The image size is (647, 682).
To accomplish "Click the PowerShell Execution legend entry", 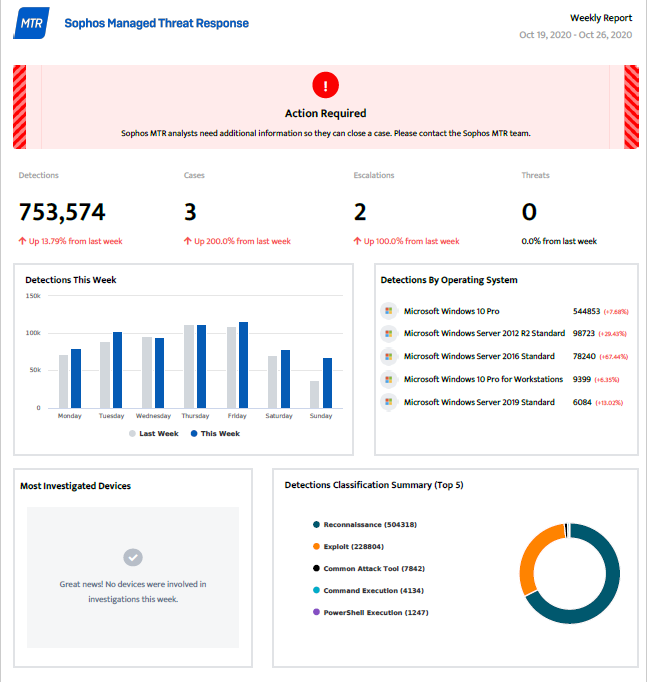I will [x=365, y=612].
